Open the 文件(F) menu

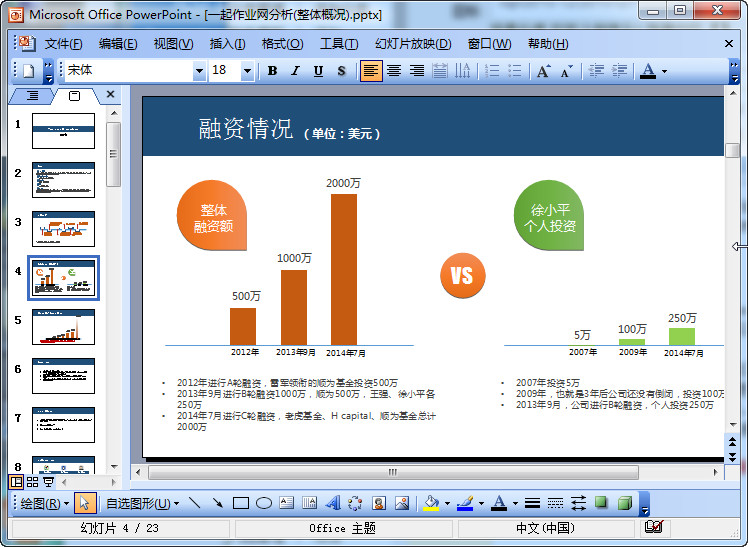(x=63, y=44)
